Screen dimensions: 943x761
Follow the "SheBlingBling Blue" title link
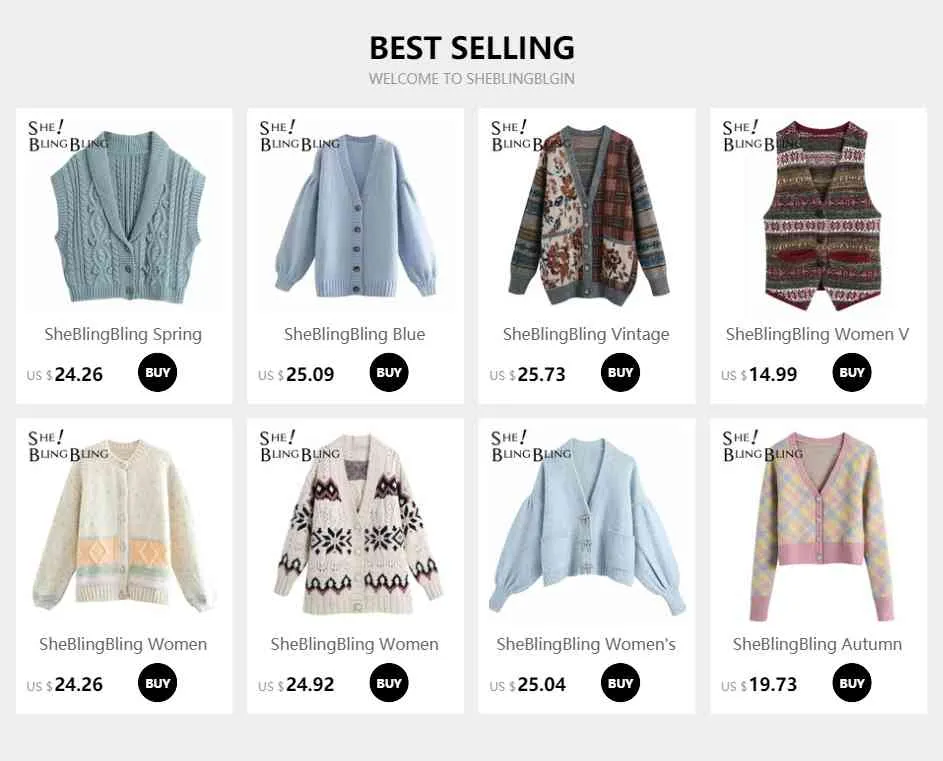click(355, 334)
